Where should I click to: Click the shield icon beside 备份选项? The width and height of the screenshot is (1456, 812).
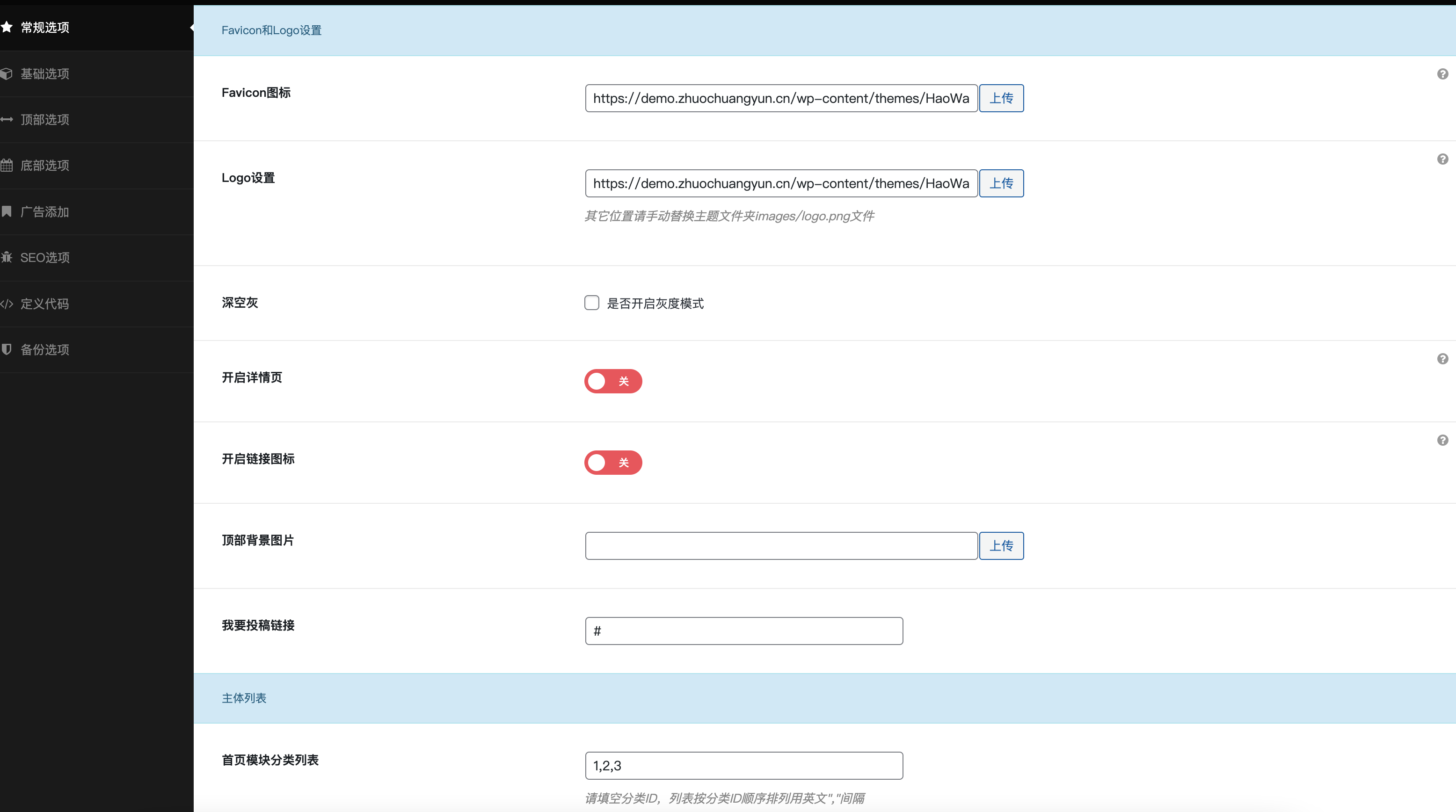(6, 349)
